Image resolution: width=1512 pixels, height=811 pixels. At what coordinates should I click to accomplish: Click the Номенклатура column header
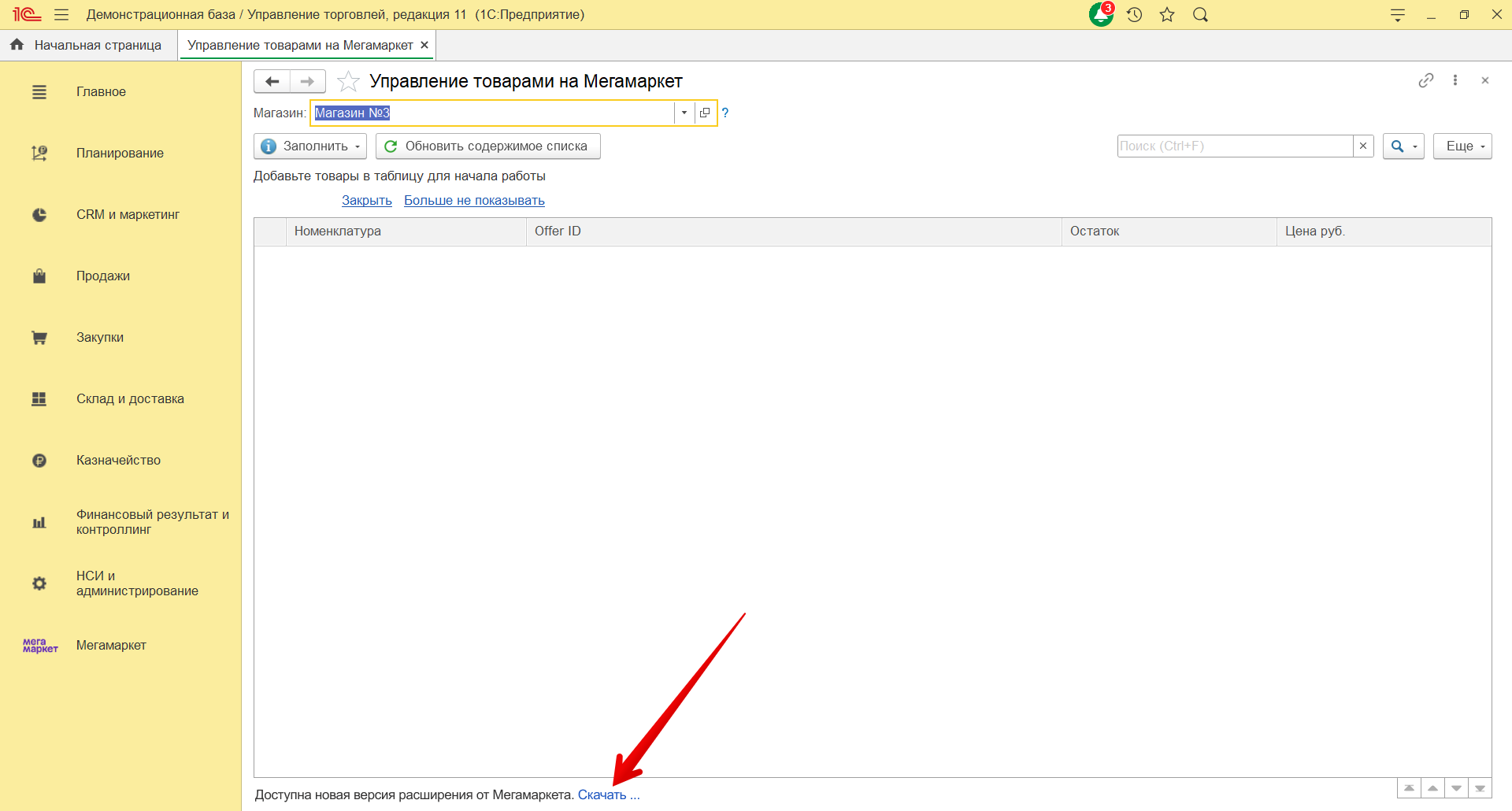coord(406,231)
